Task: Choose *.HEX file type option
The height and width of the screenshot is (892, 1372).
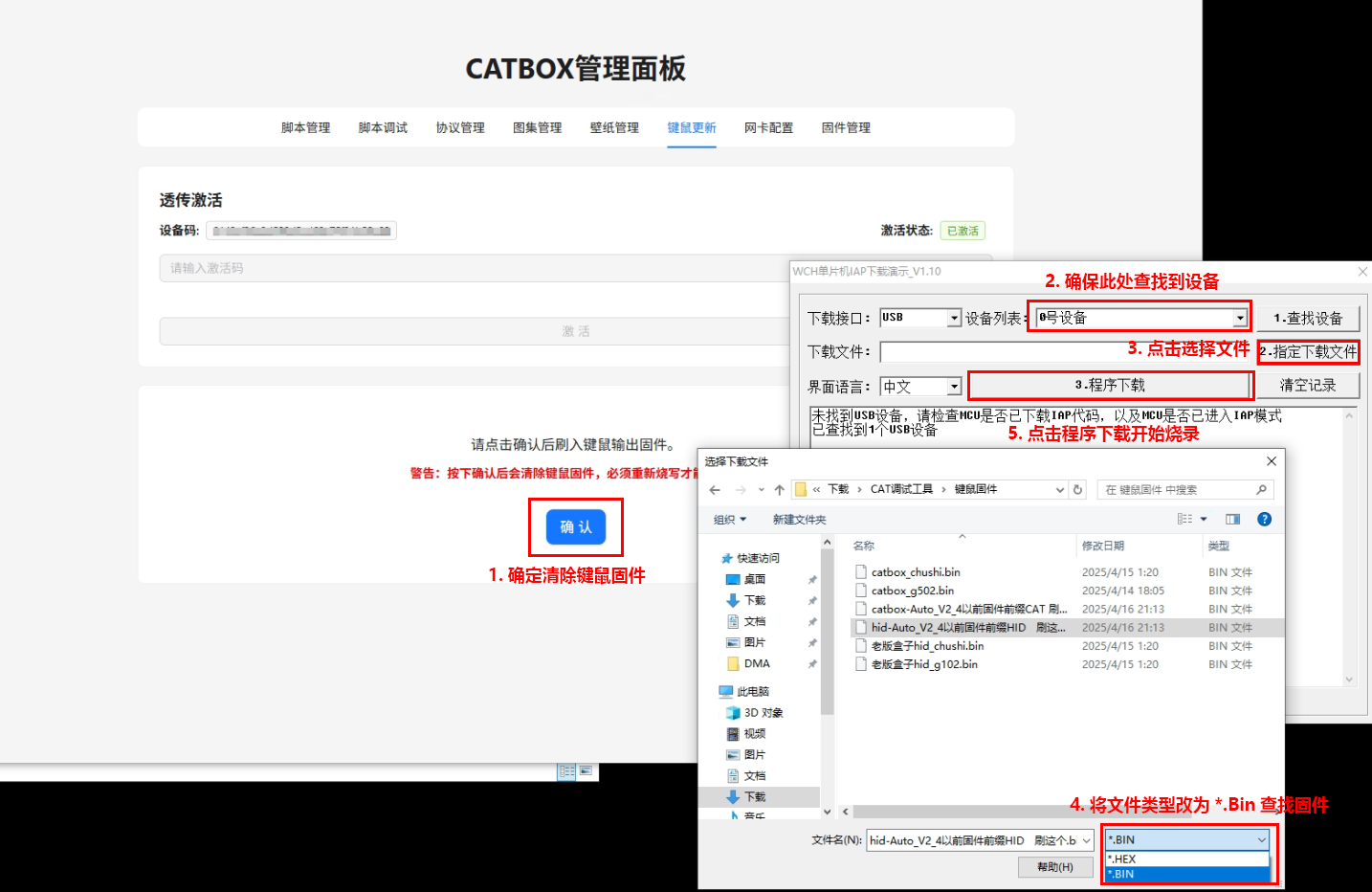Action: (1186, 859)
